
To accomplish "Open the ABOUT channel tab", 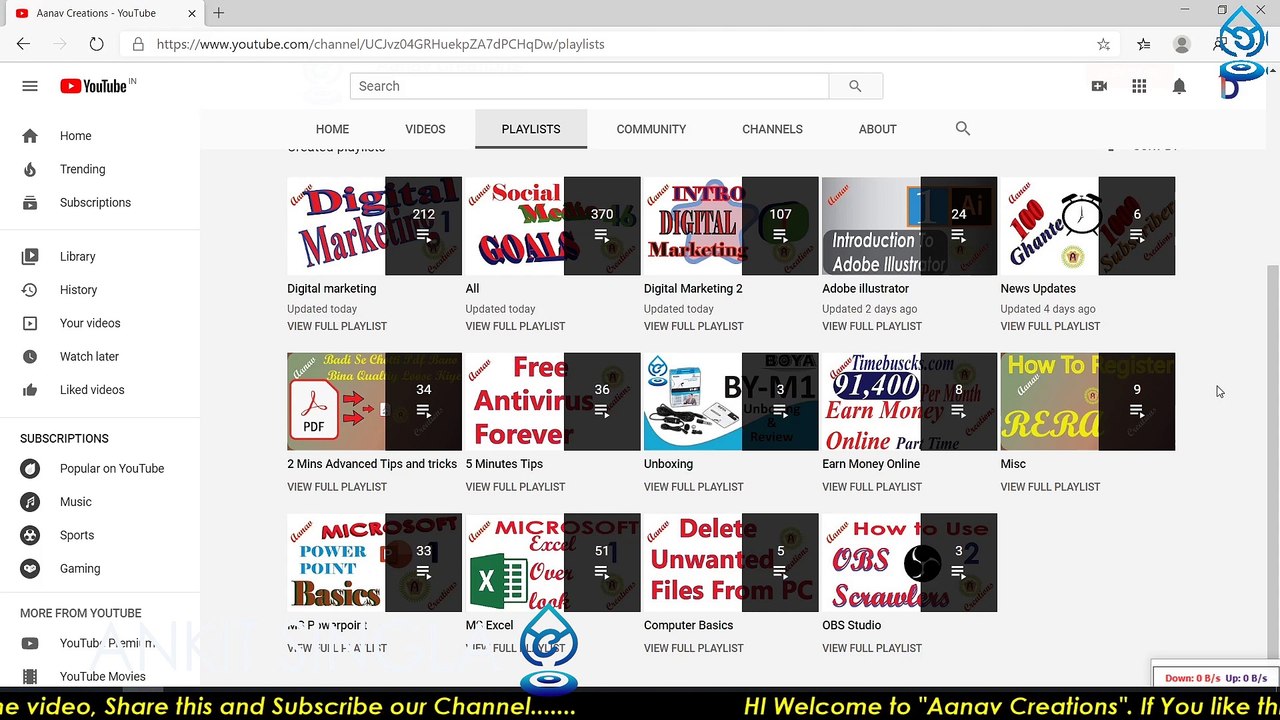I will tap(877, 129).
